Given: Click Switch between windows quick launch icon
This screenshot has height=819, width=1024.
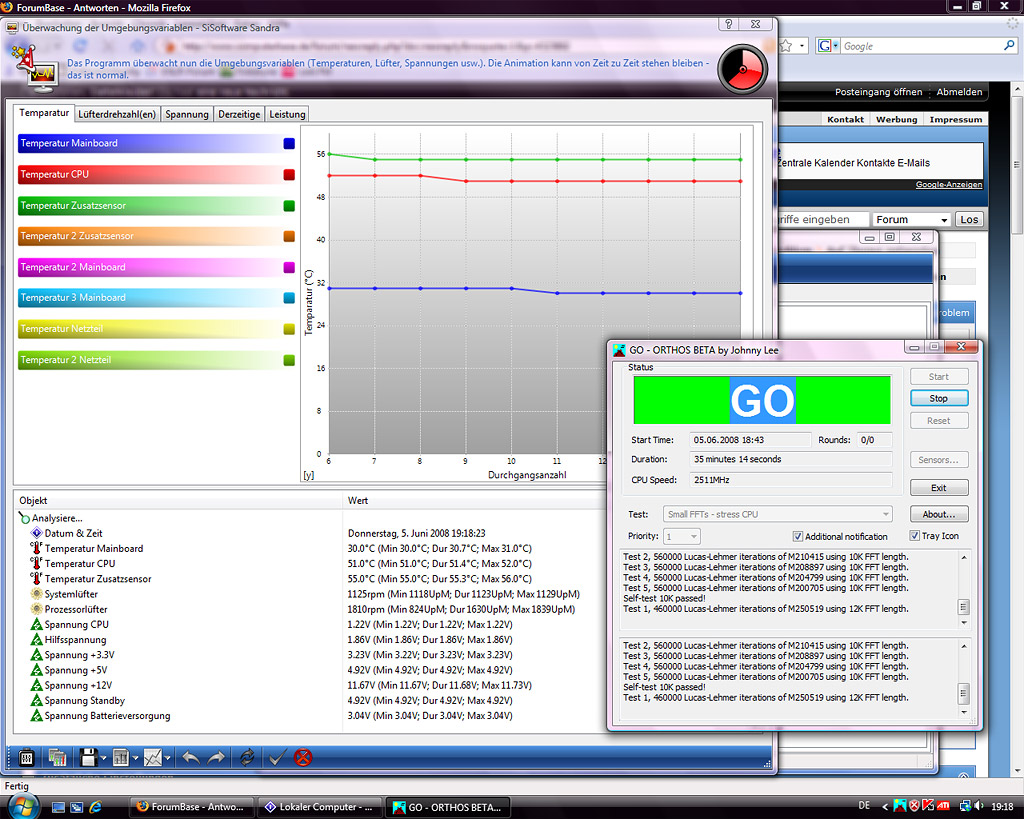Looking at the screenshot, I should (x=76, y=807).
